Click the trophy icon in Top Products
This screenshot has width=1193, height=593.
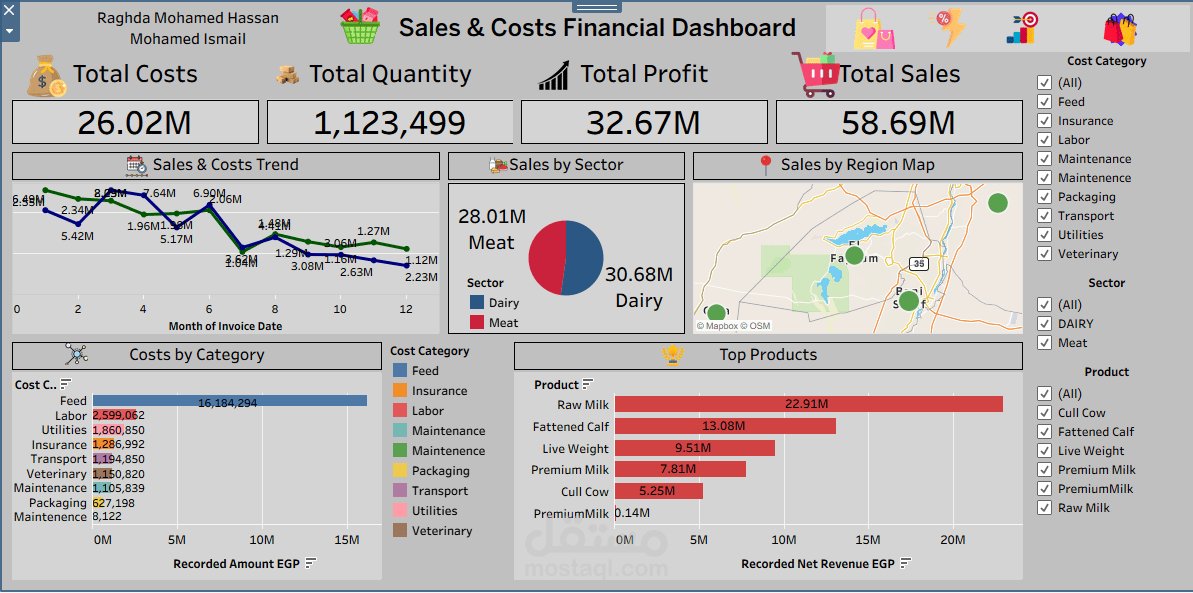[671, 355]
